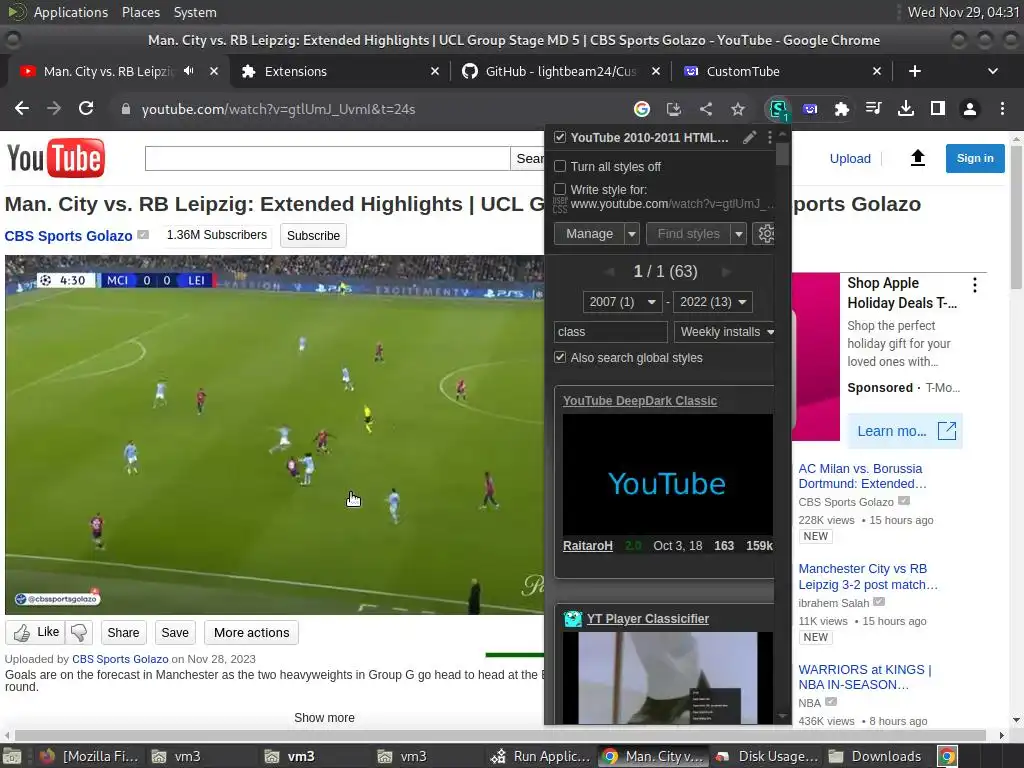This screenshot has height=768, width=1024.
Task: Open the Chrome extensions puzzle icon
Action: click(x=842, y=109)
